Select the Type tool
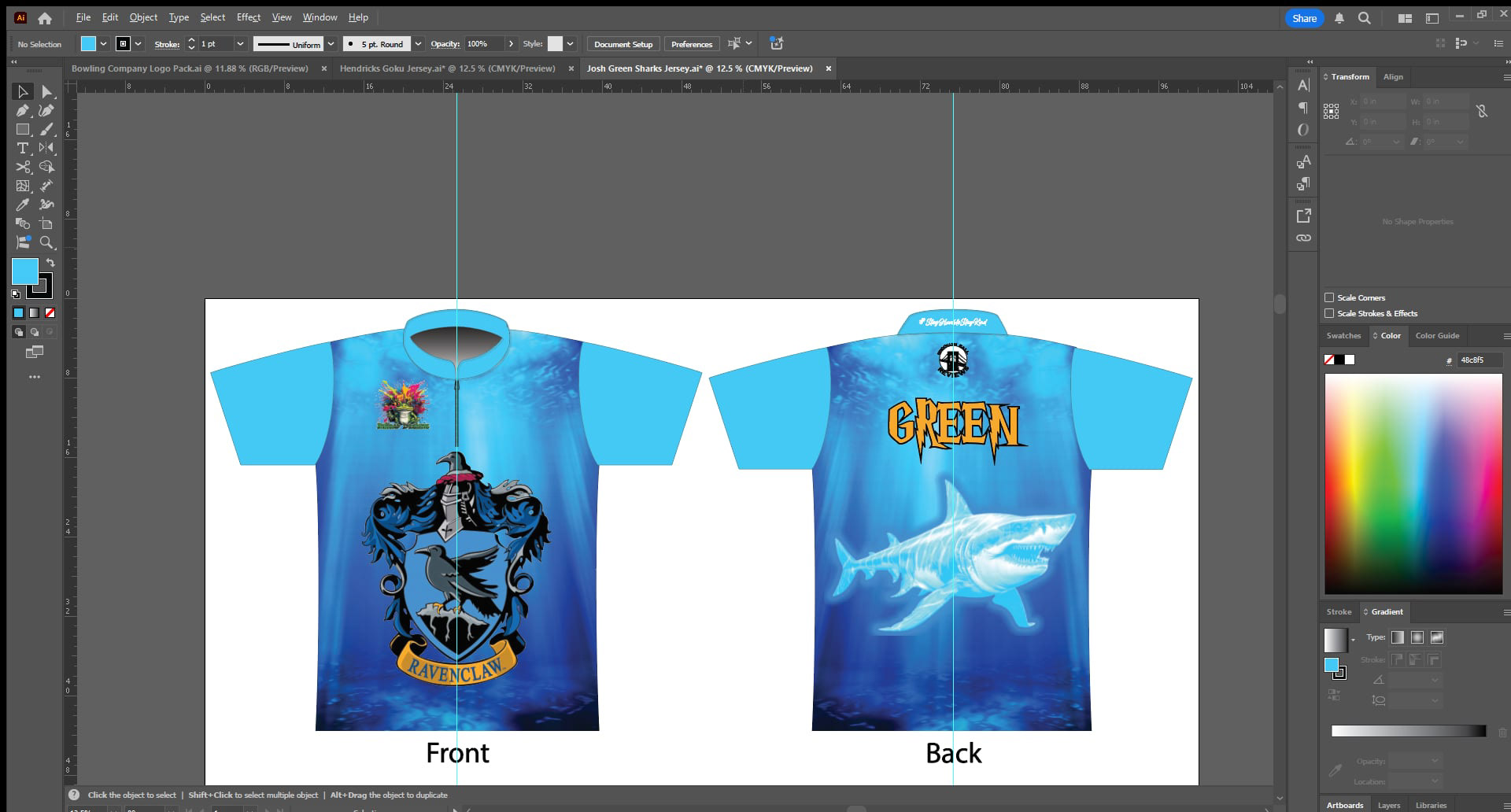Viewport: 1511px width, 812px height. (23, 148)
